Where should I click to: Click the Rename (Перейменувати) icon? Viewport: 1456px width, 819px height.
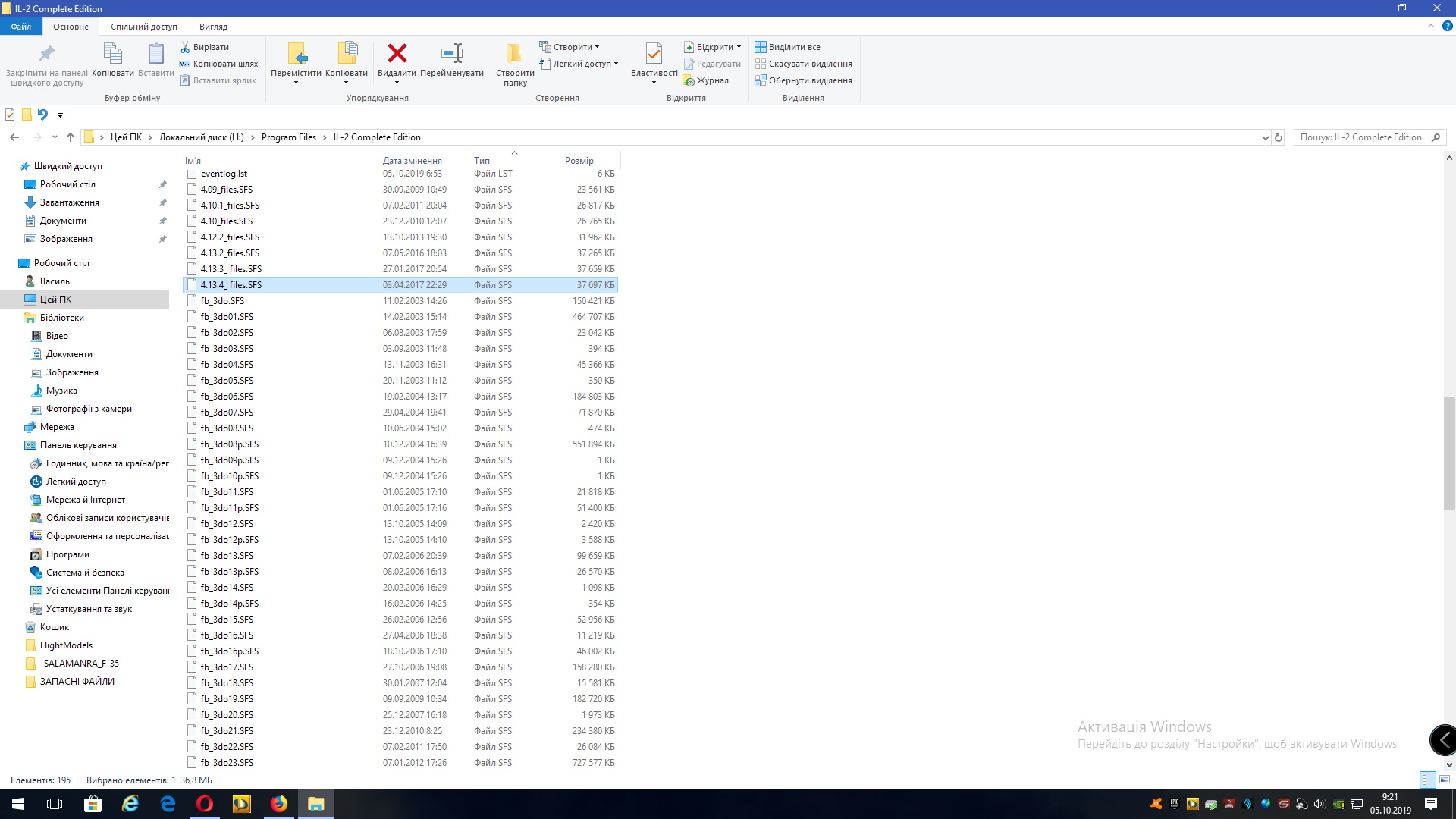452,54
